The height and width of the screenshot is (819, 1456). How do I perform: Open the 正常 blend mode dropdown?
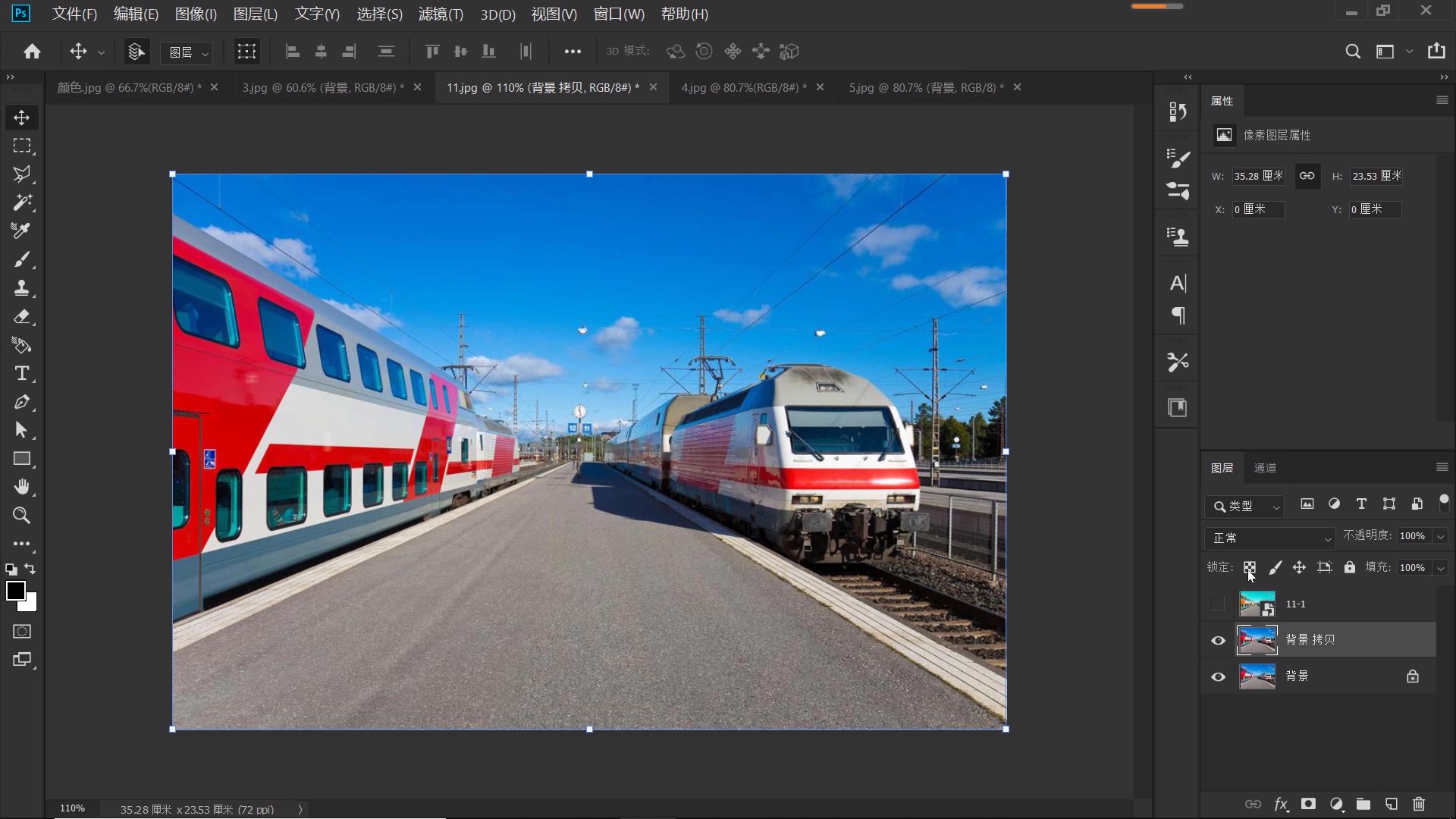point(1270,538)
